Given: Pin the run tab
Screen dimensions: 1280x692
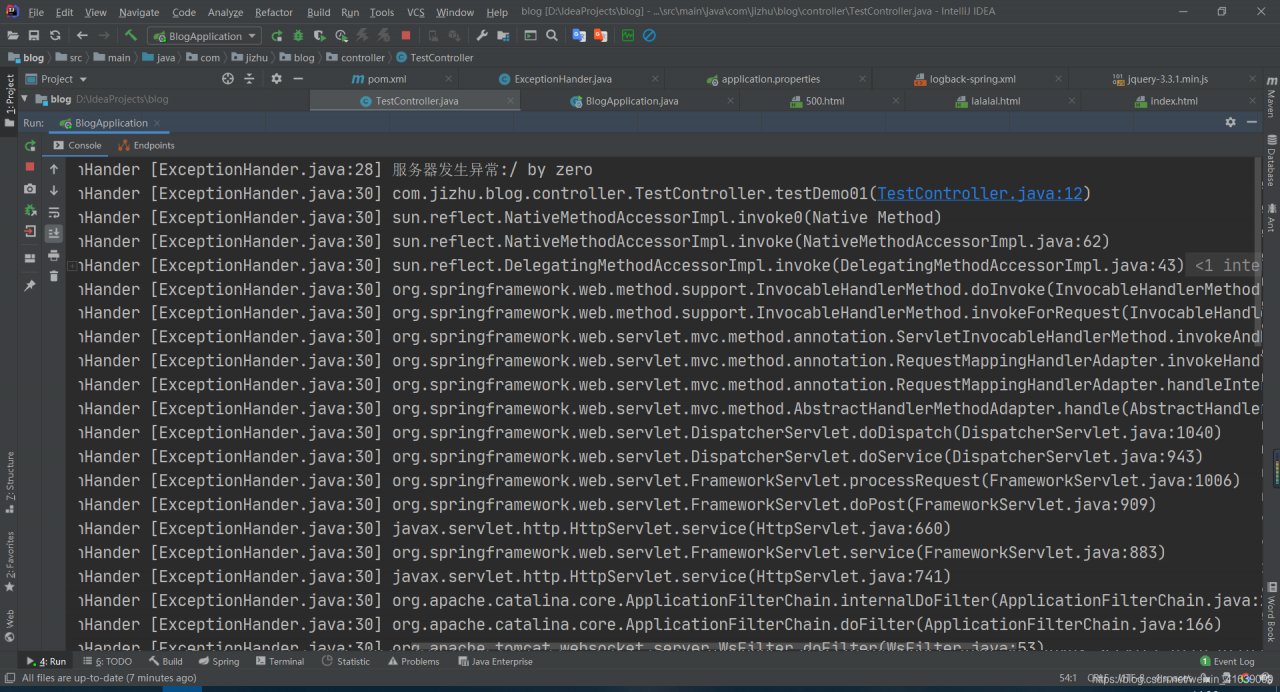Looking at the screenshot, I should [30, 285].
